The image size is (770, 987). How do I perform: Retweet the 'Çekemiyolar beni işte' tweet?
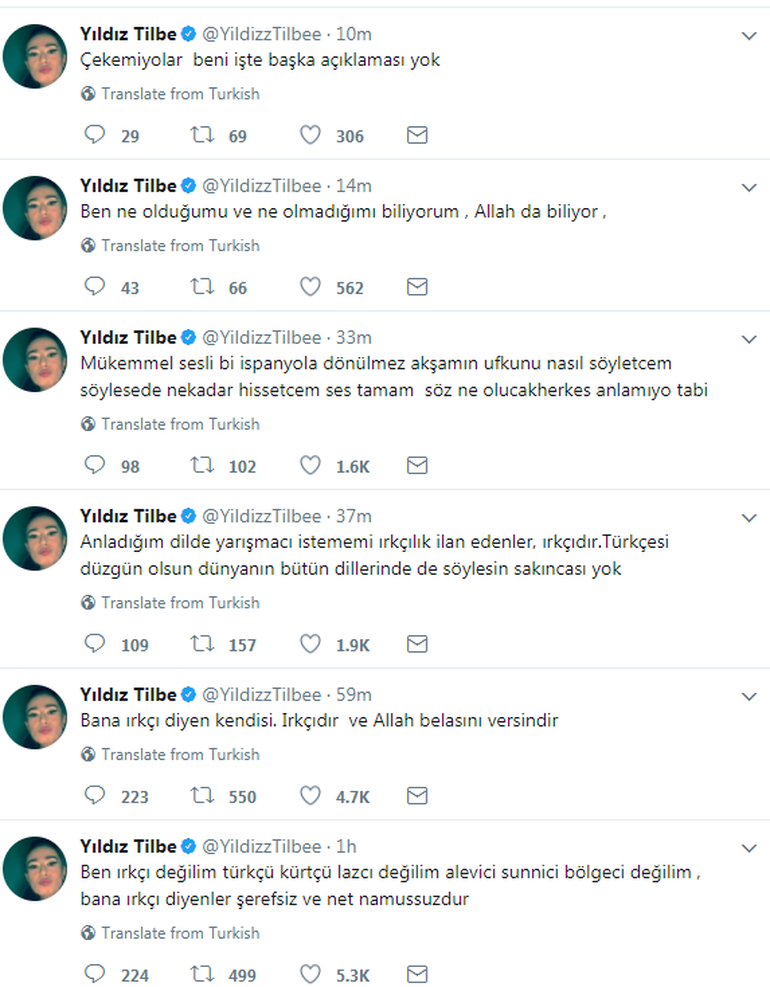point(202,135)
